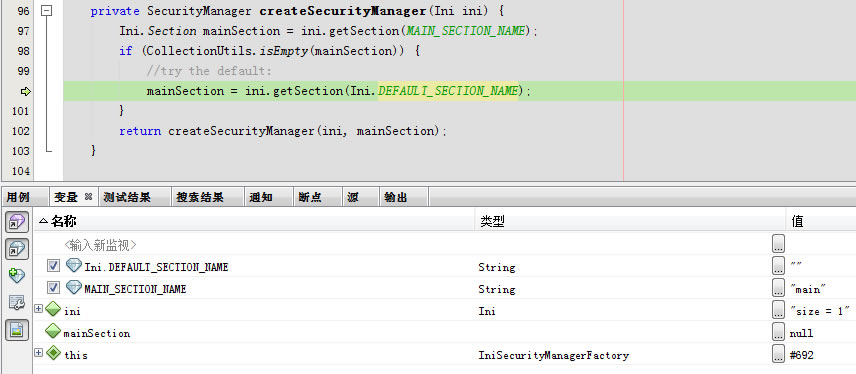Image resolution: width=856 pixels, height=374 pixels.
Task: Switch to the 用例 tab
Action: (x=18, y=197)
